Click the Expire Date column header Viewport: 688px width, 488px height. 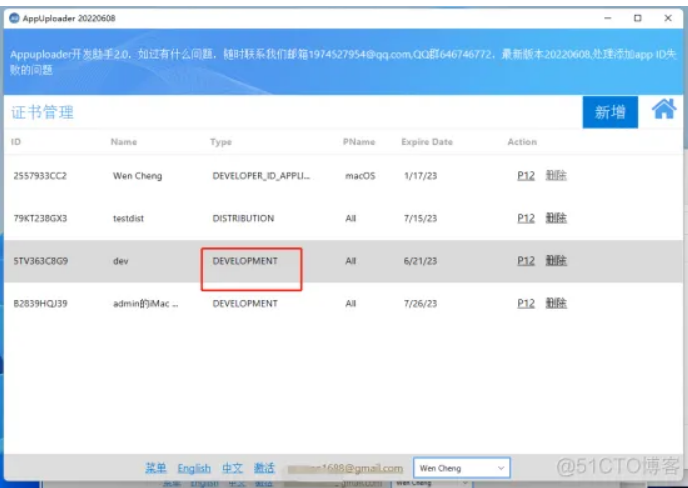click(x=427, y=142)
